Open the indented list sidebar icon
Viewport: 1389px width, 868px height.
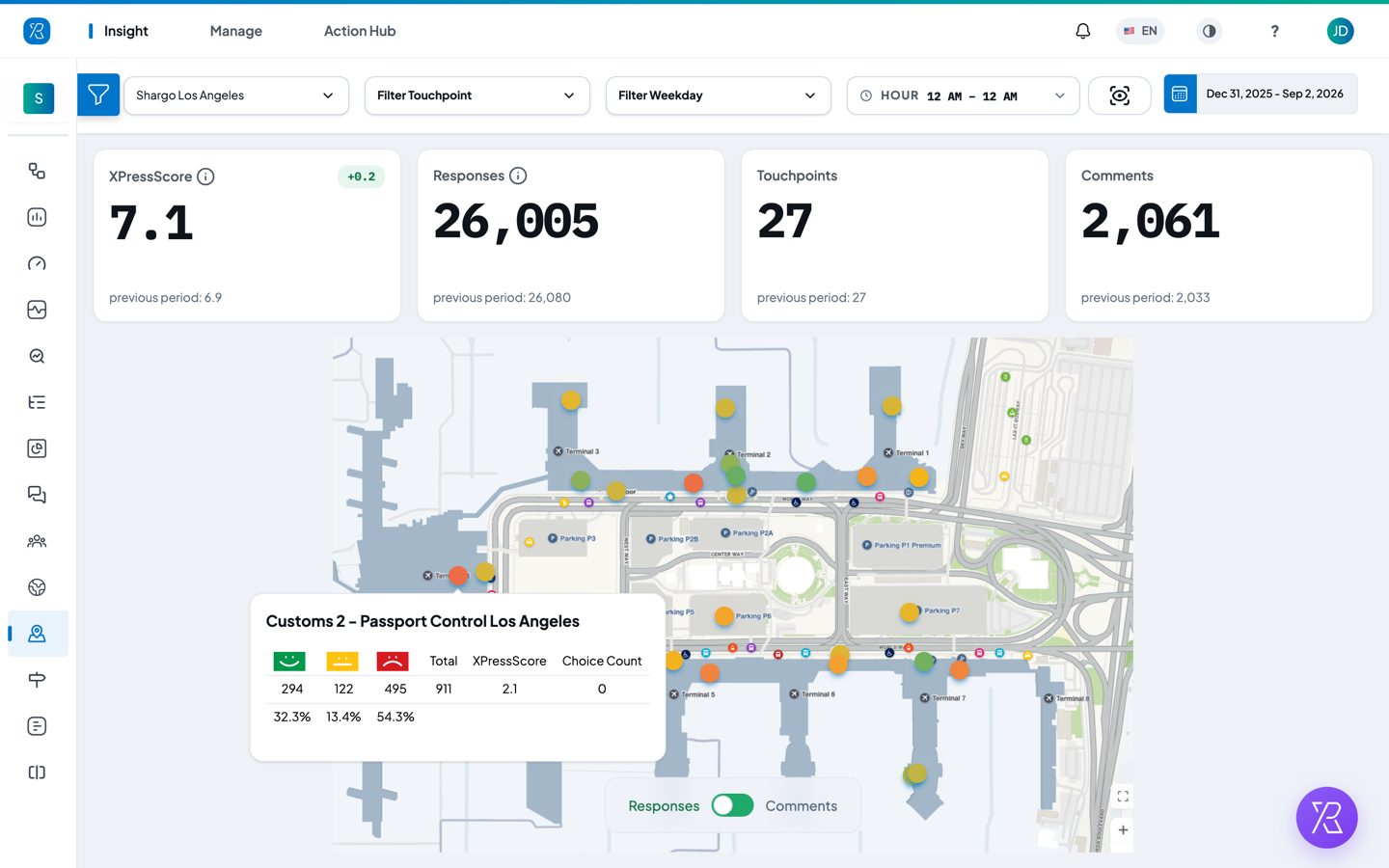pyautogui.click(x=37, y=402)
